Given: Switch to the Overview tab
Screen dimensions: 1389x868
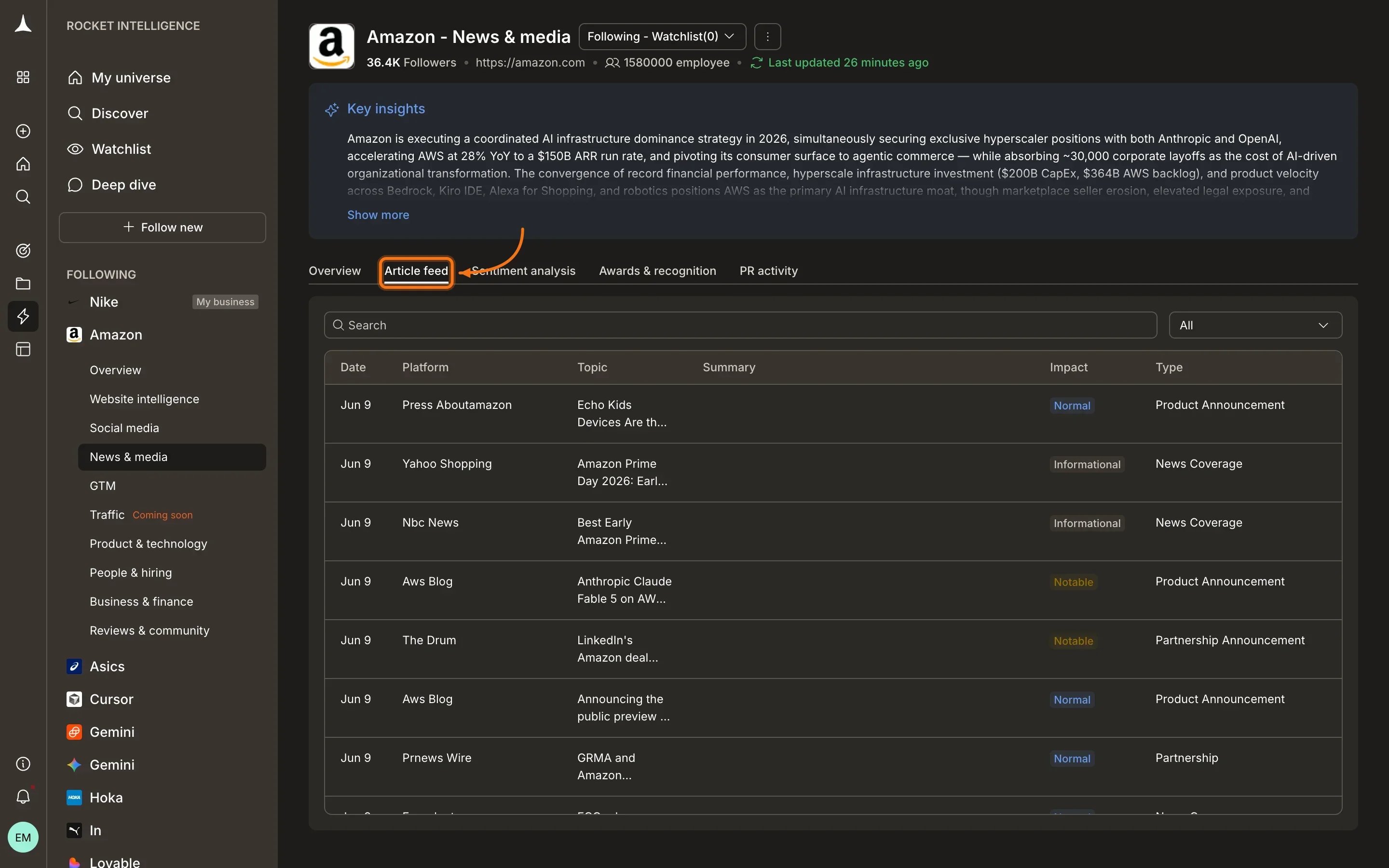Looking at the screenshot, I should [x=335, y=271].
